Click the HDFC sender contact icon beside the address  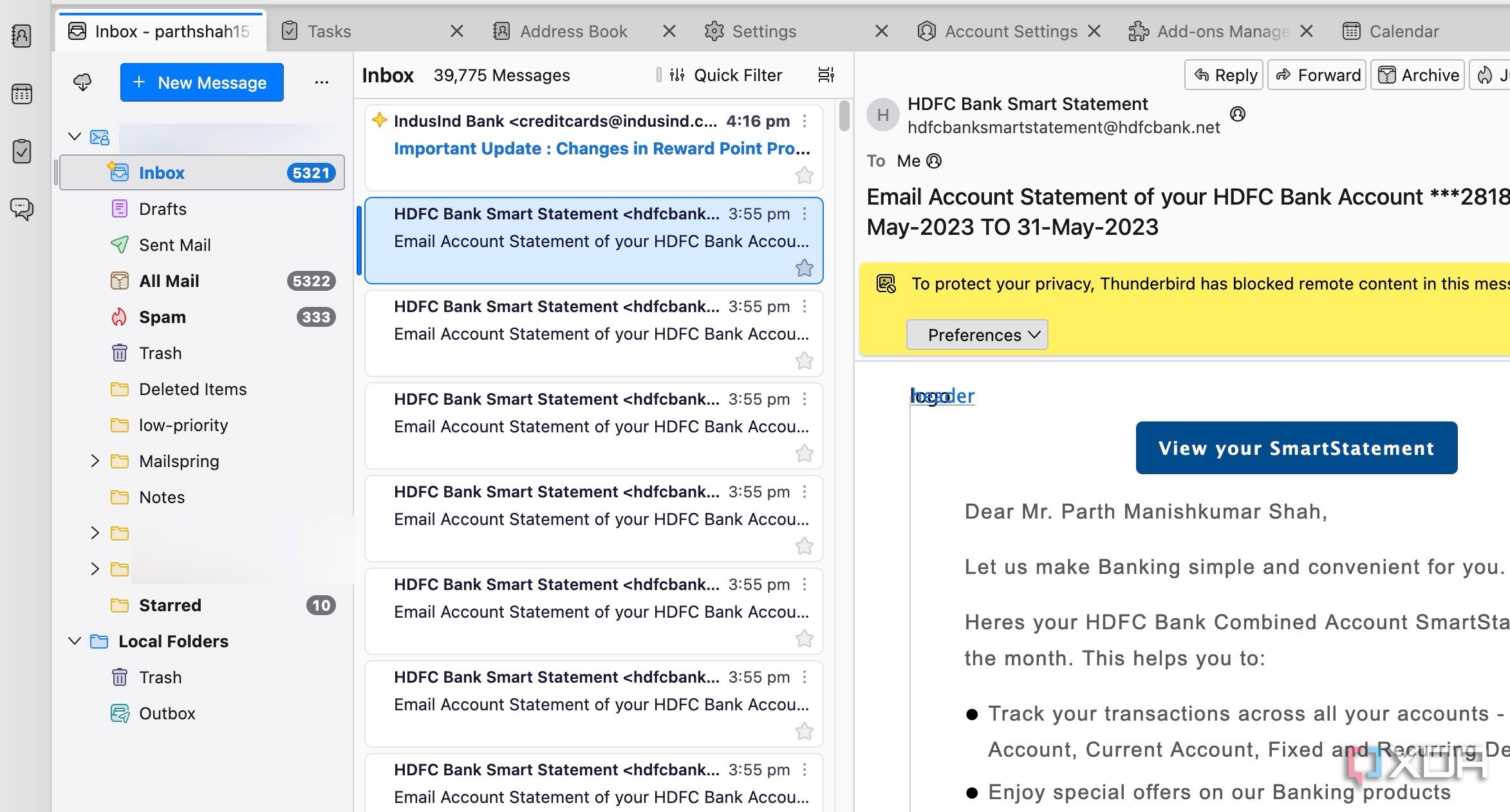coord(1237,115)
